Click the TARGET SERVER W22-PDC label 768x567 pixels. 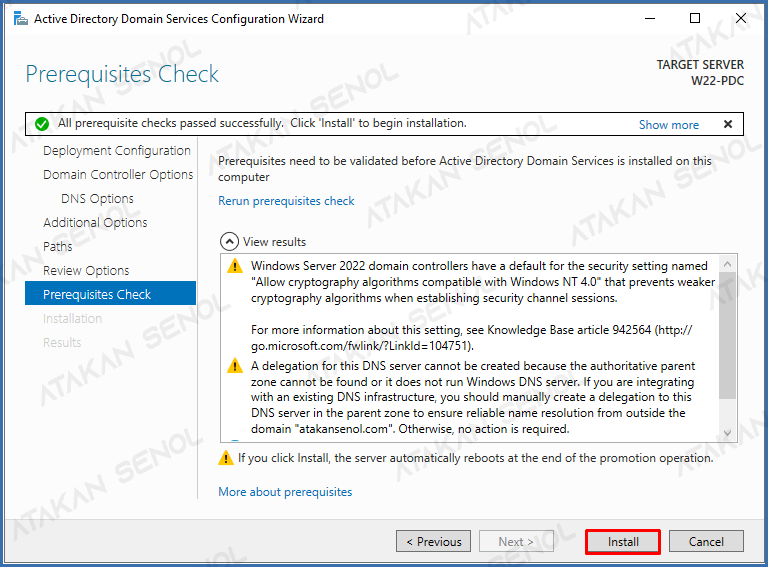(700, 73)
